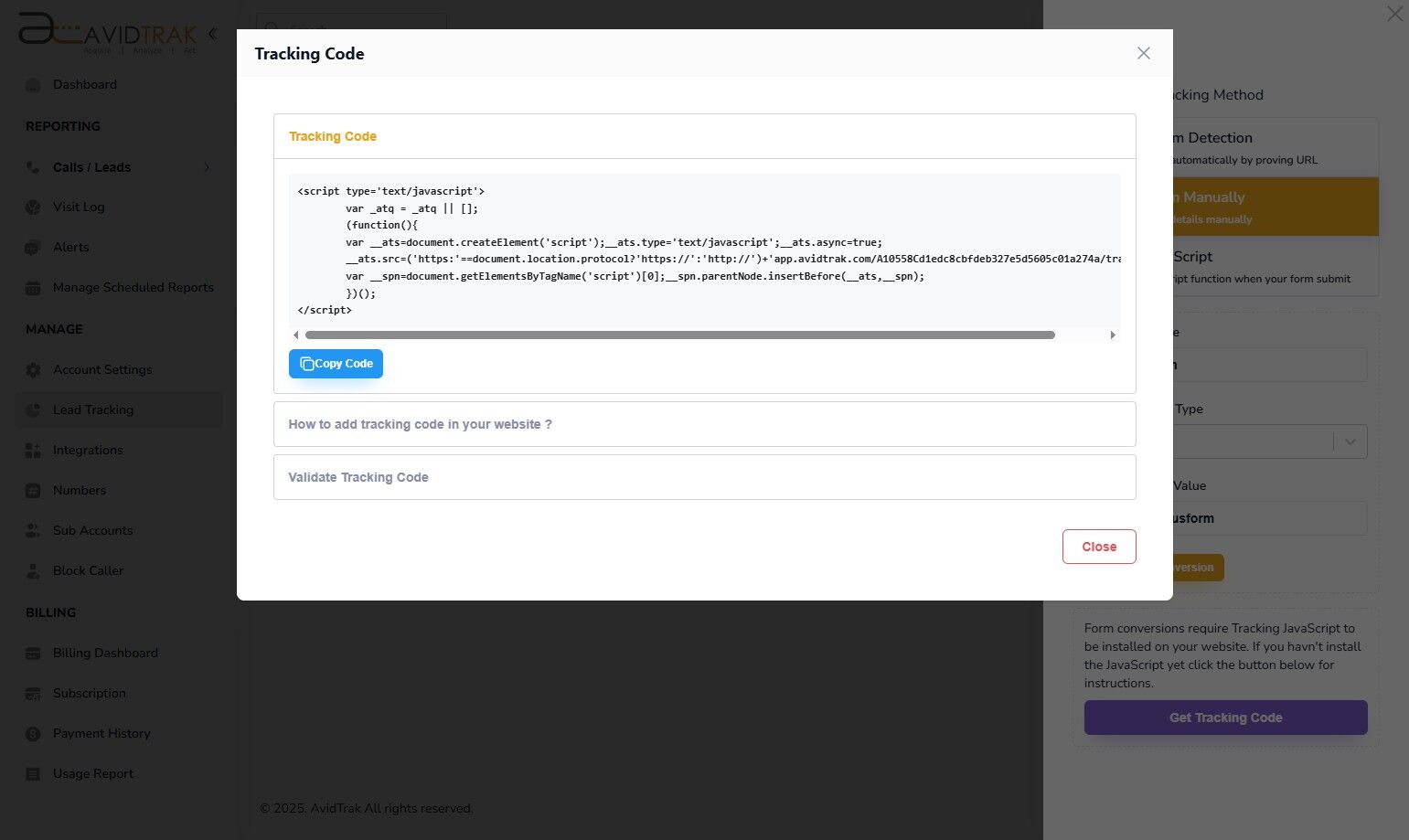Click the red Close button
Image resolution: width=1409 pixels, height=840 pixels.
coord(1099,547)
